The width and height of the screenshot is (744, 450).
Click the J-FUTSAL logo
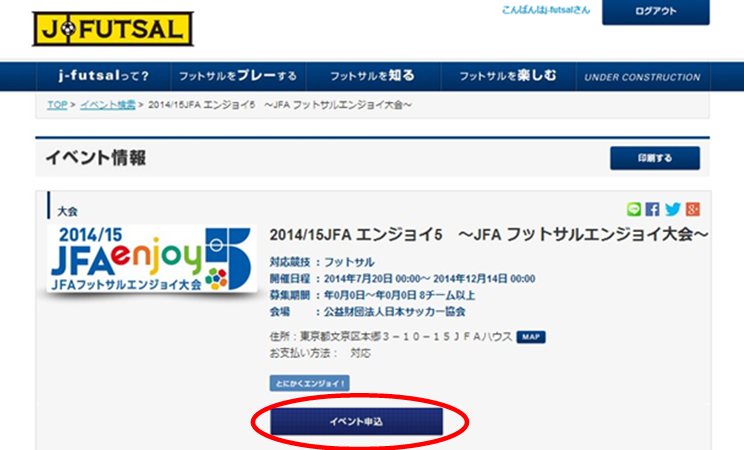pos(109,30)
